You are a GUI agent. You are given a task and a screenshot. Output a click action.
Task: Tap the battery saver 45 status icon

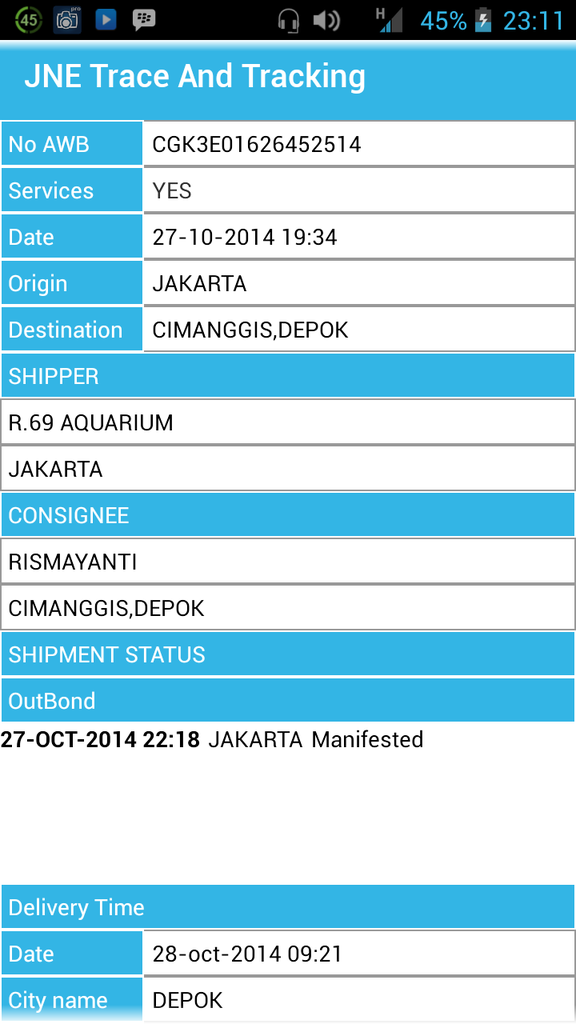(x=27, y=20)
